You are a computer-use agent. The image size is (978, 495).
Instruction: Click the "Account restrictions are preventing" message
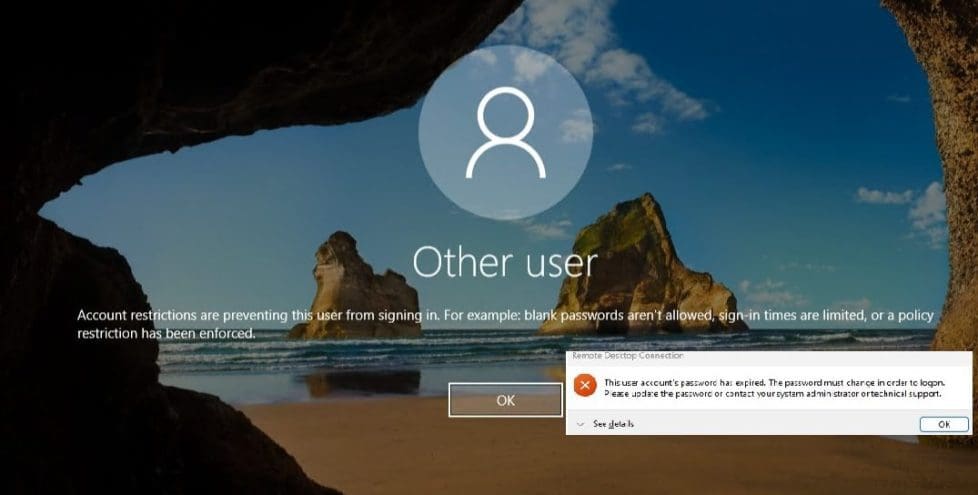point(505,324)
